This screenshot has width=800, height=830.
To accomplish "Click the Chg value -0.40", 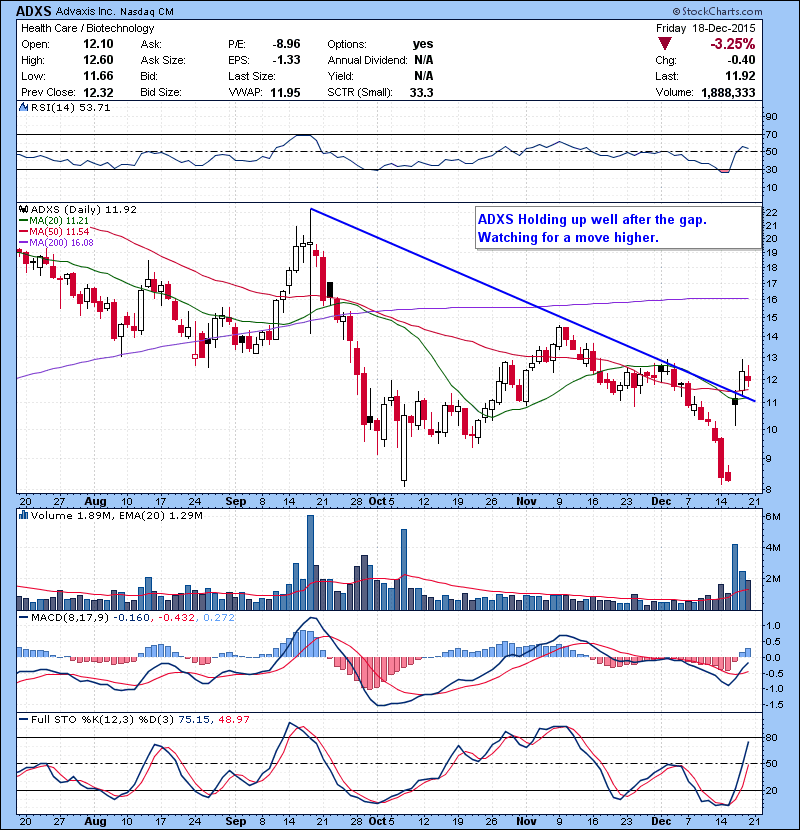I will click(x=741, y=60).
